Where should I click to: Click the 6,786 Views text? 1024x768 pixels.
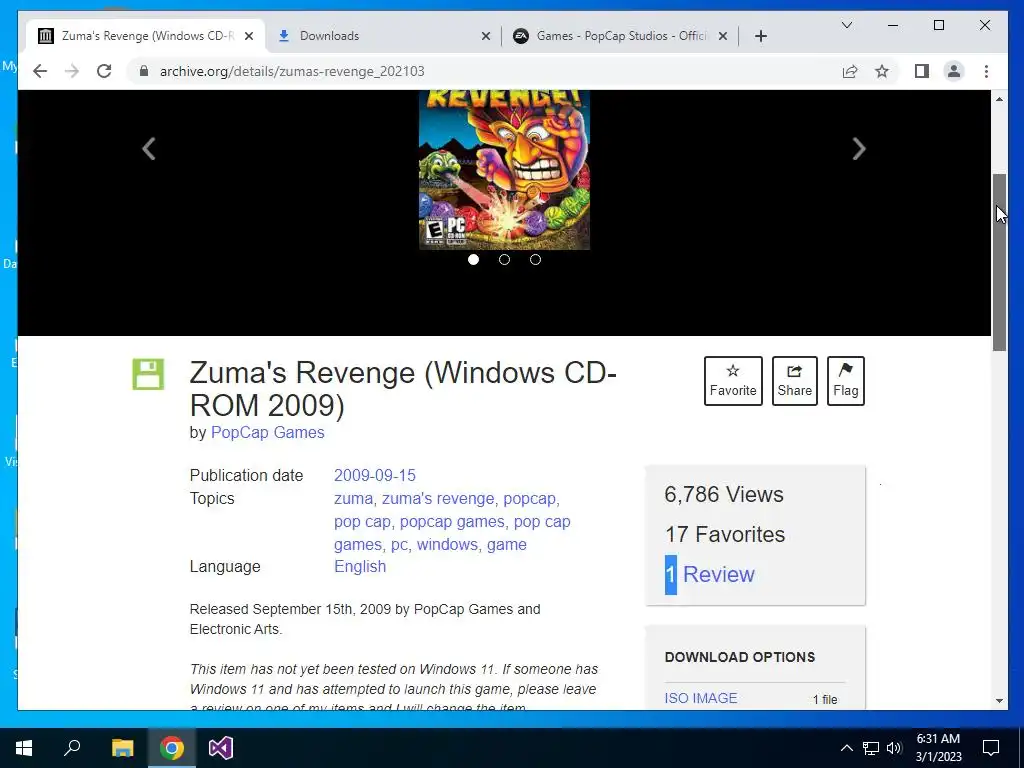(724, 494)
